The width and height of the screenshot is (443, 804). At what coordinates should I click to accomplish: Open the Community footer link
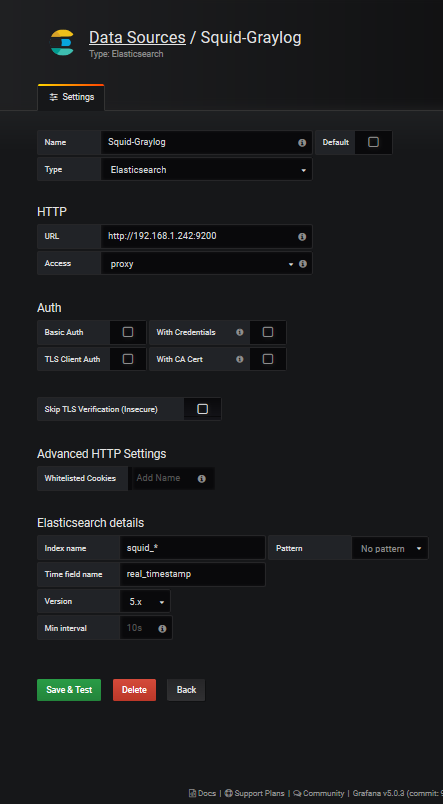[318, 793]
